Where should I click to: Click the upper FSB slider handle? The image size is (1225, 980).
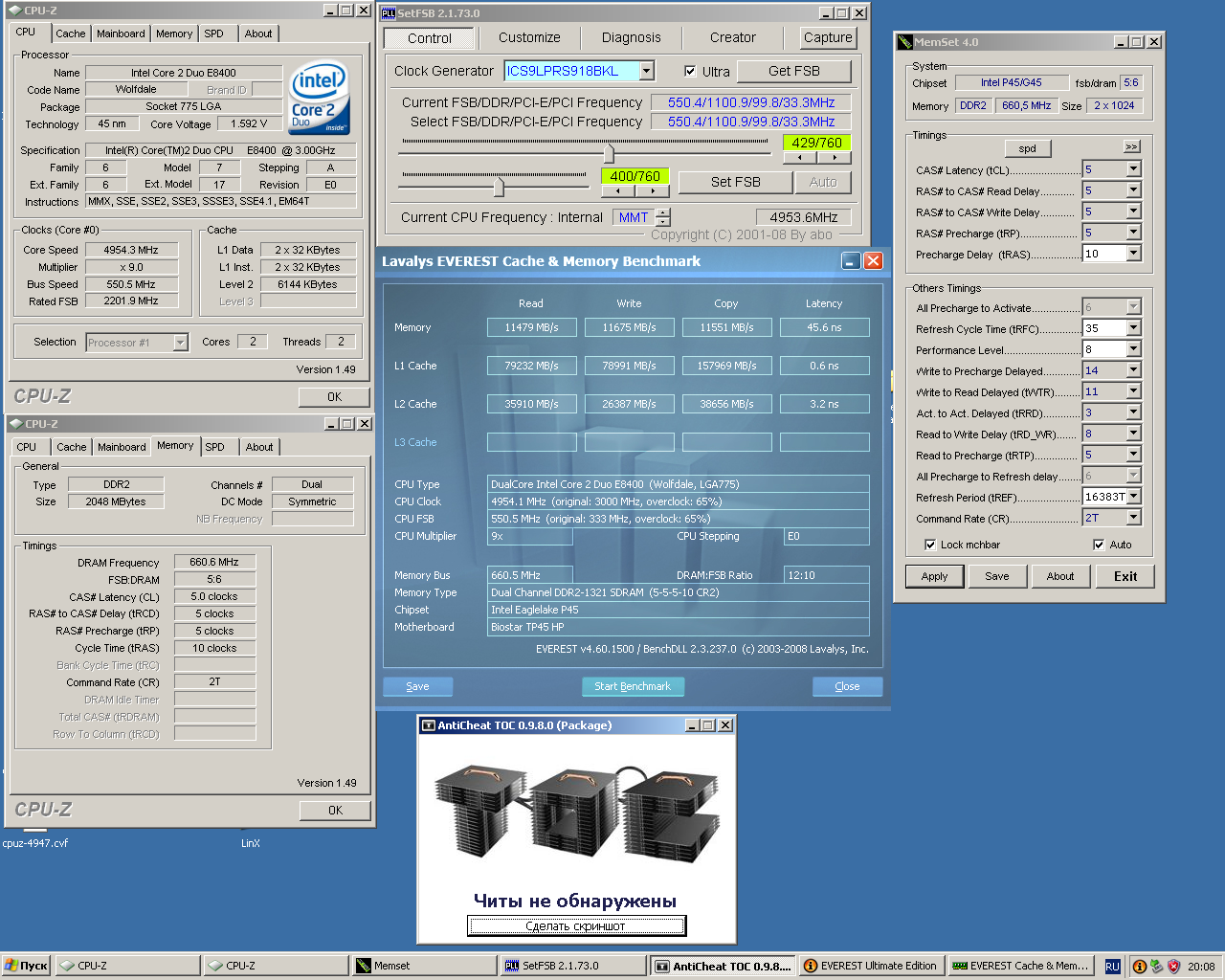point(609,152)
